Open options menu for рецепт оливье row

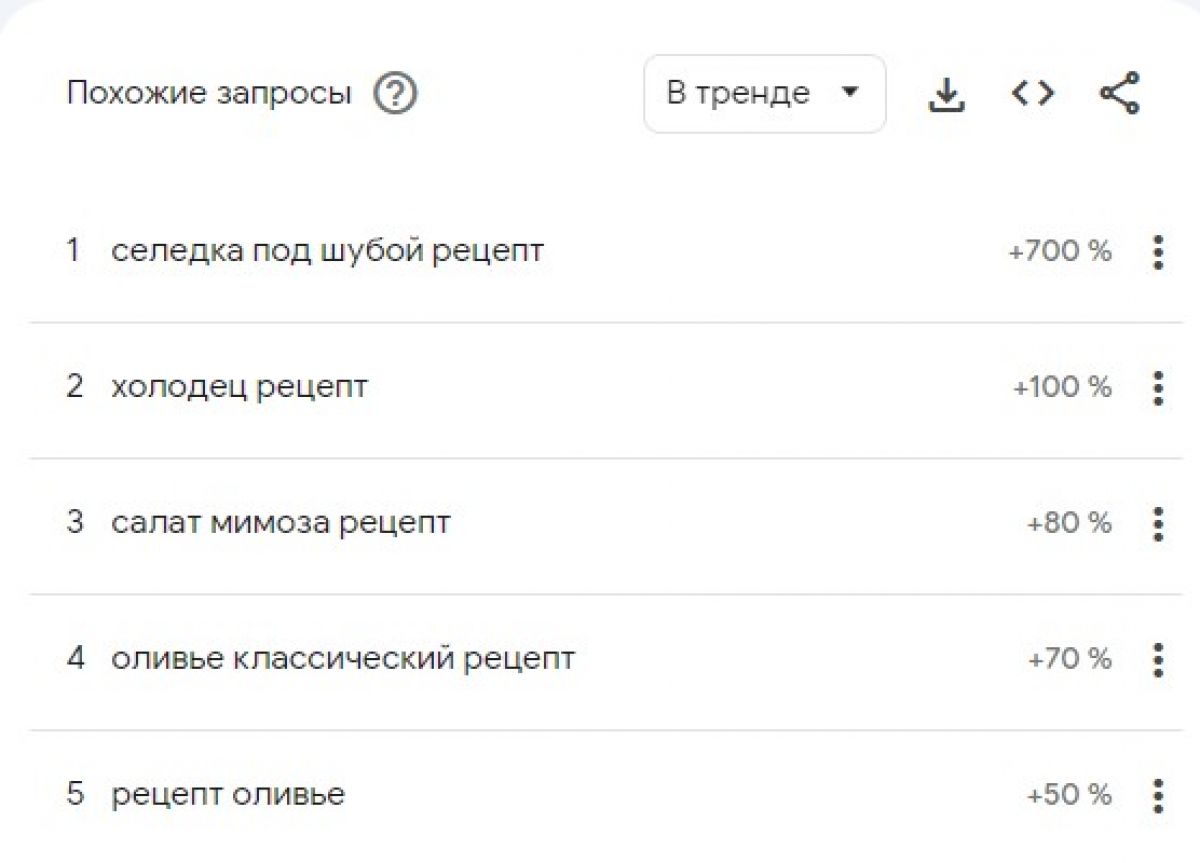point(1158,795)
